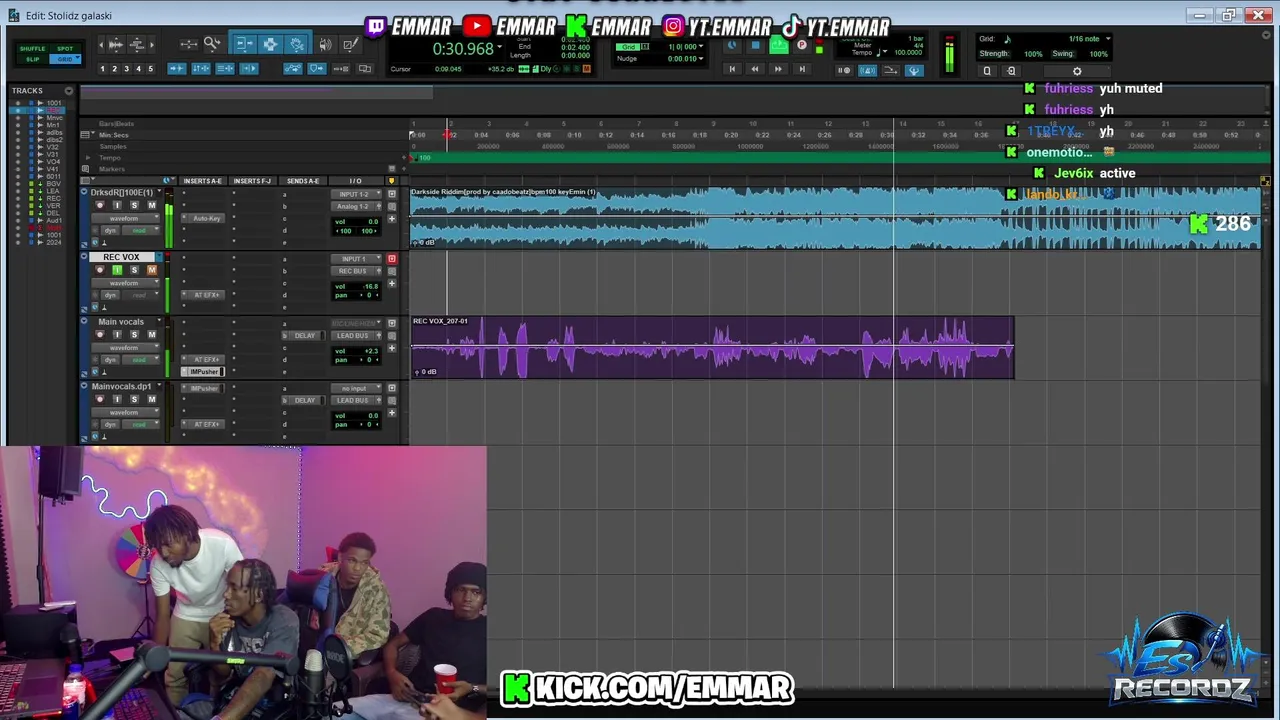Recall zoom preset 1
1280x720 pixels.
point(102,69)
